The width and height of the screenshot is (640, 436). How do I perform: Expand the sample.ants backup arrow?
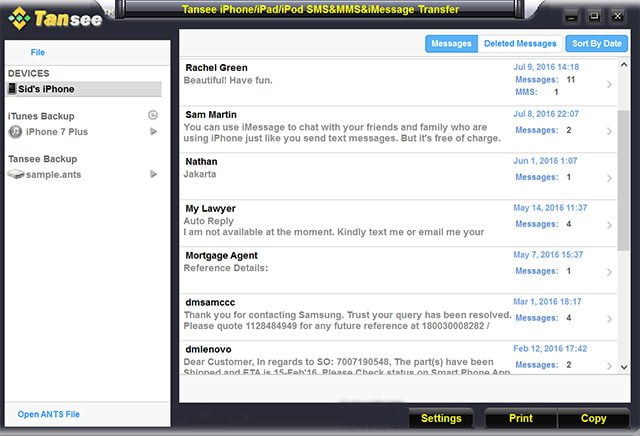(153, 174)
